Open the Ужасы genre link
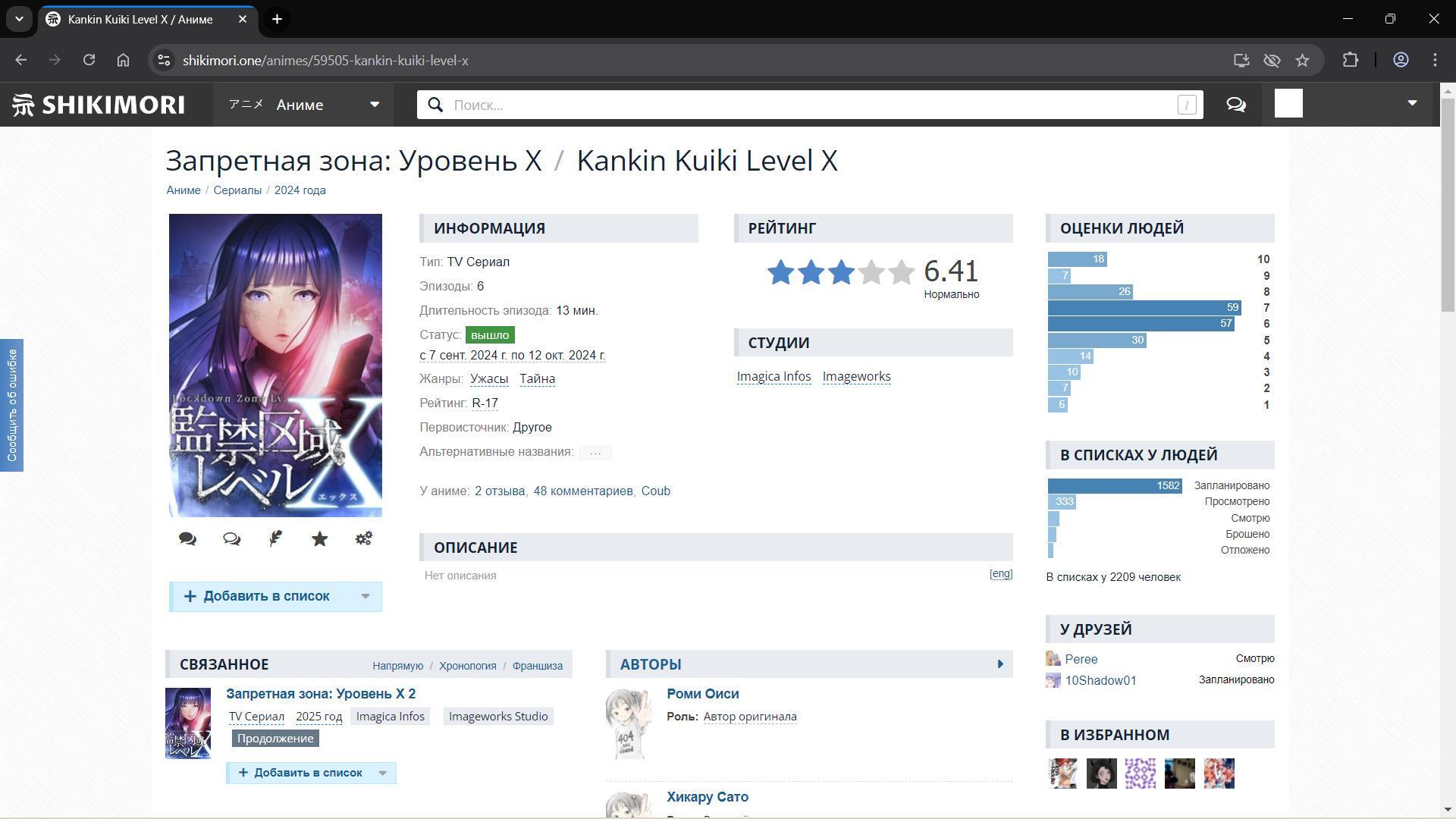Image resolution: width=1456 pixels, height=819 pixels. point(488,378)
